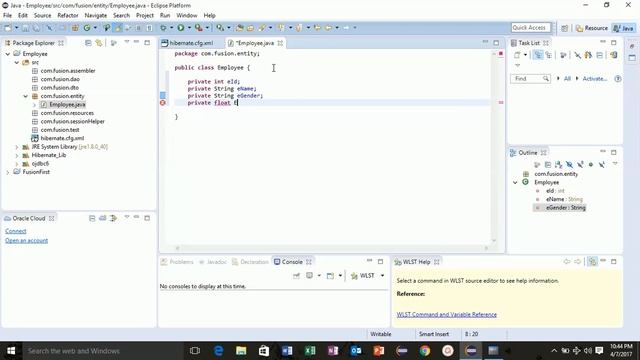Open WLST Command and Variable Reference link

[447, 315]
